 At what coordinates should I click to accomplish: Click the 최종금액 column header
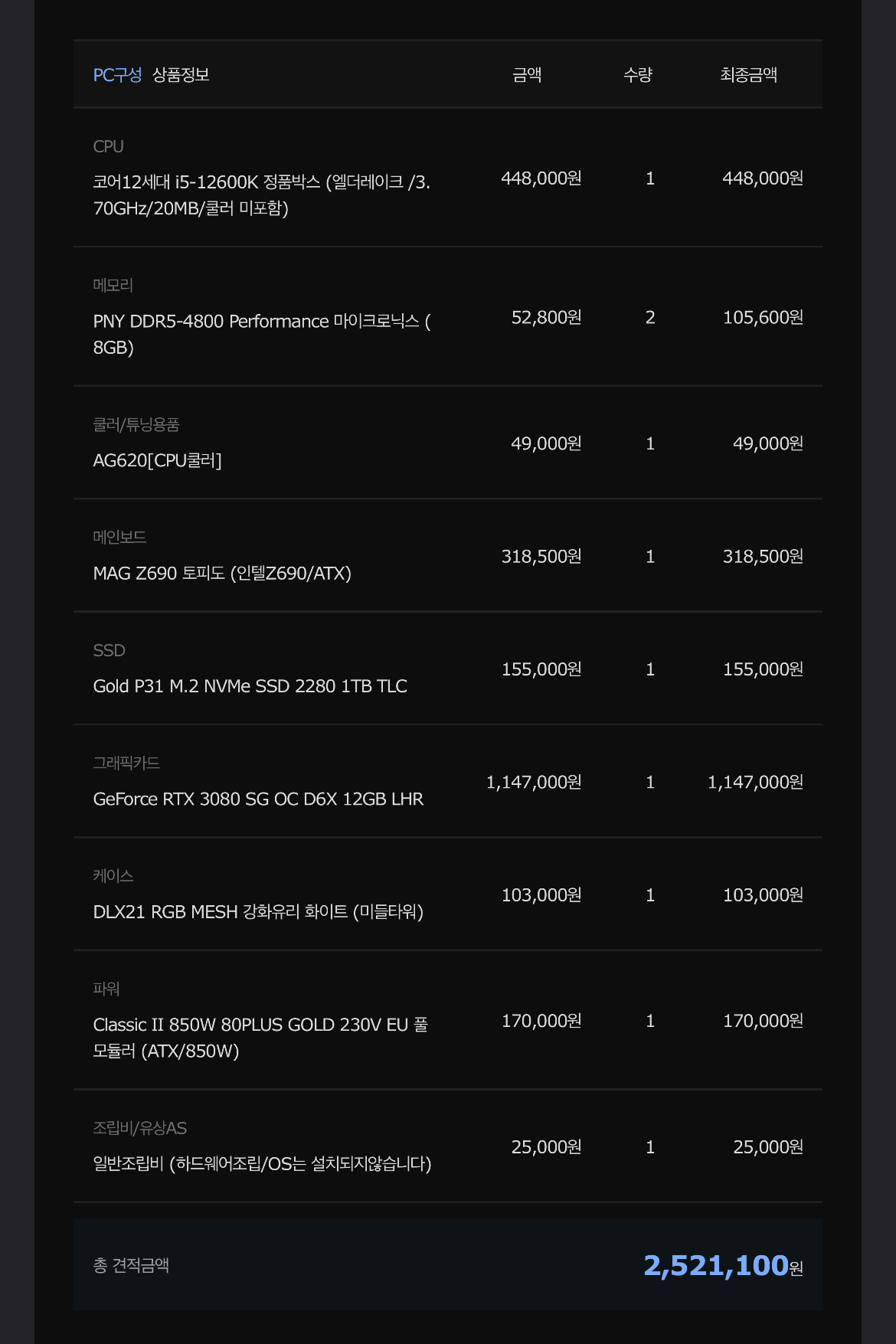tap(749, 75)
